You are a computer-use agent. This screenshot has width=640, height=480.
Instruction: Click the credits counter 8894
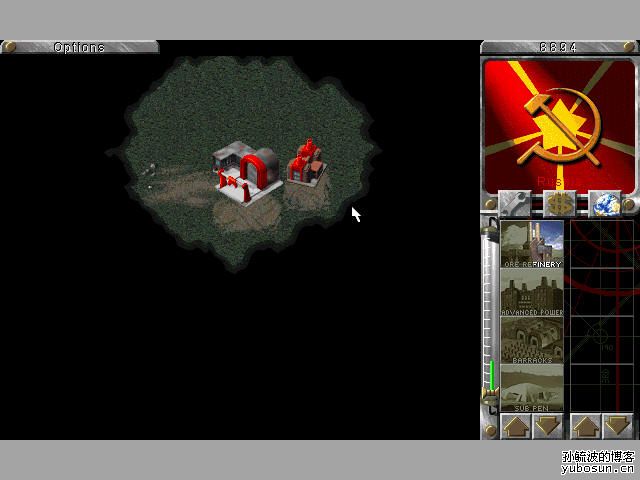[x=558, y=47]
